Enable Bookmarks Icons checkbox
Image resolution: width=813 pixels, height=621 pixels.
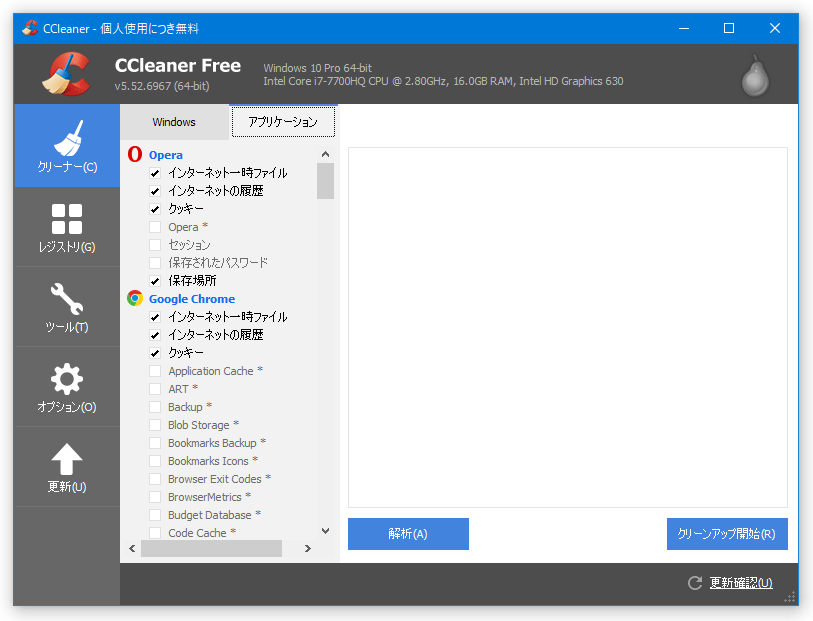[x=155, y=461]
